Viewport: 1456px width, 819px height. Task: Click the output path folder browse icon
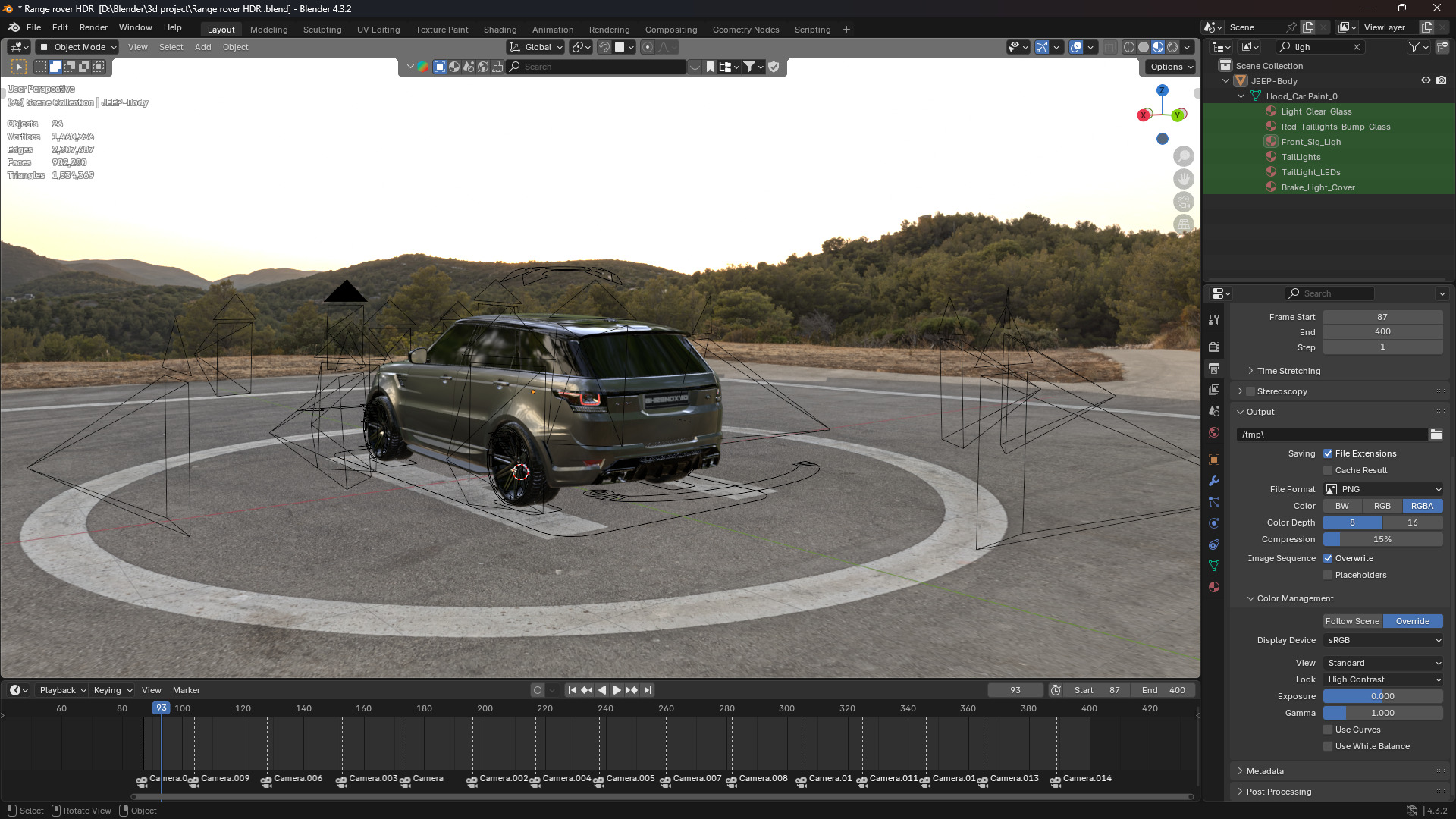point(1436,435)
